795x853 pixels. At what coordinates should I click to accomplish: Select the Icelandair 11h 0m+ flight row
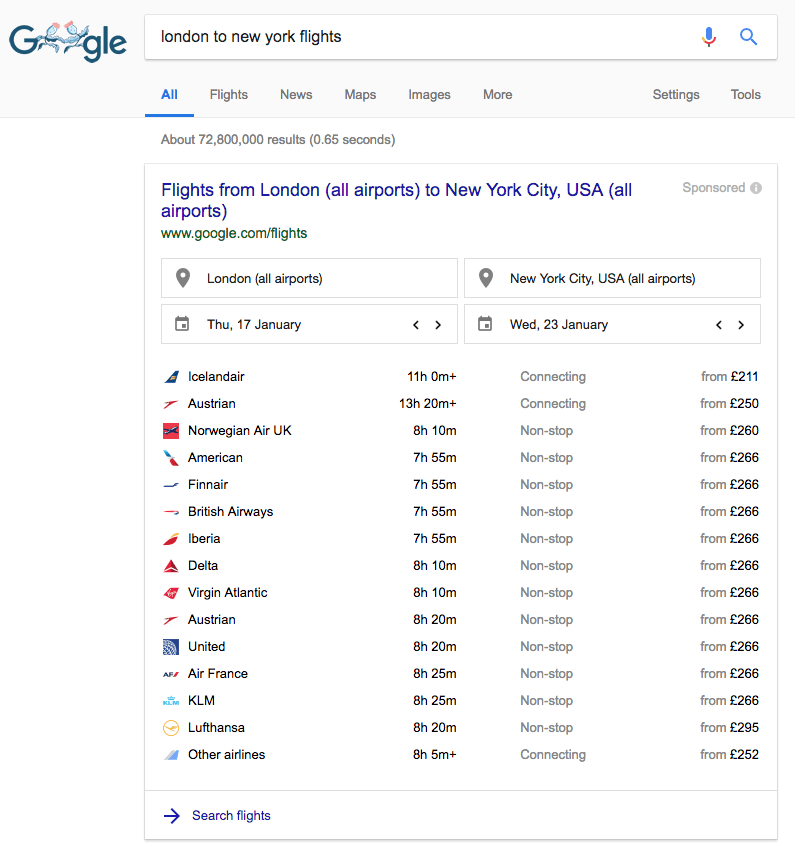(x=461, y=376)
